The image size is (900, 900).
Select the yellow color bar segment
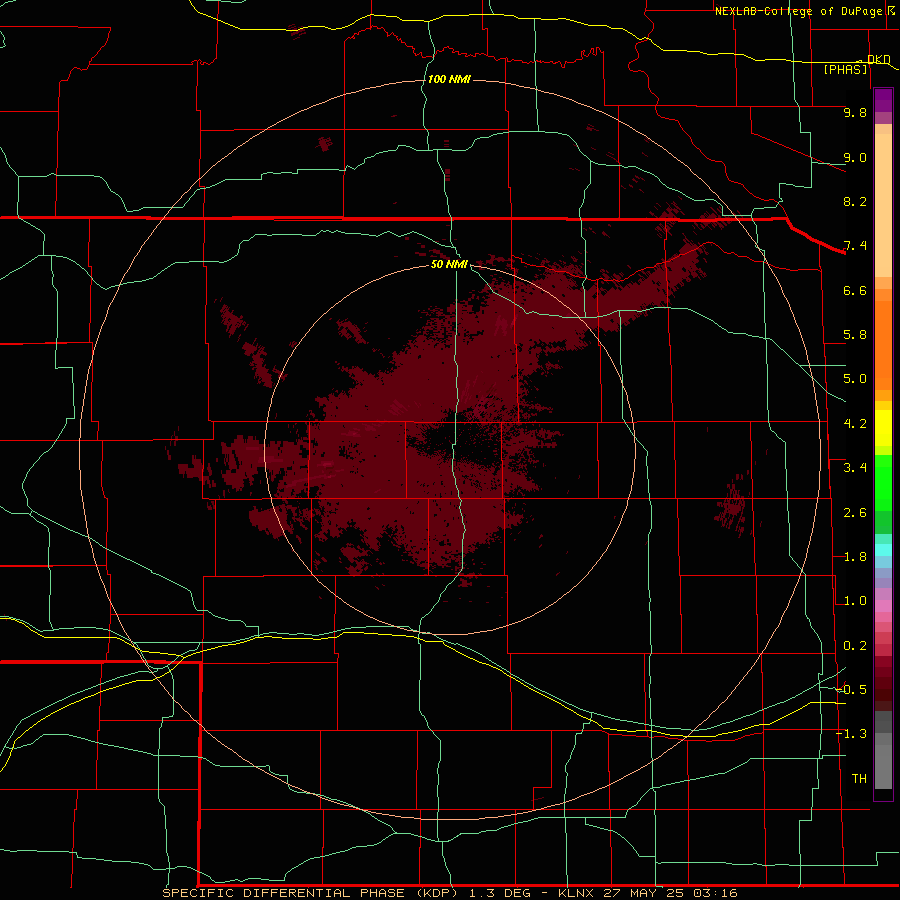pyautogui.click(x=883, y=428)
